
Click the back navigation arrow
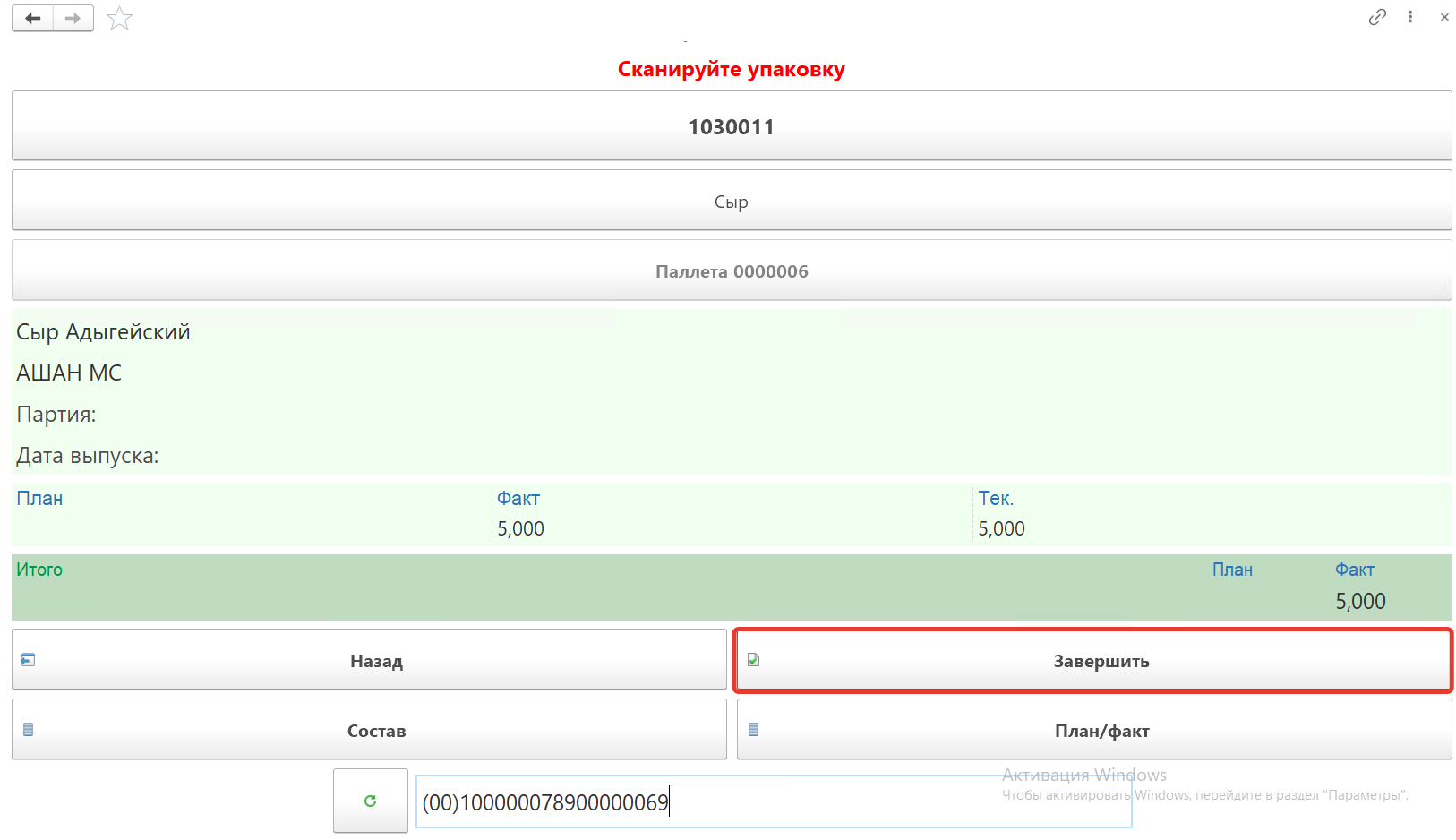click(x=33, y=18)
